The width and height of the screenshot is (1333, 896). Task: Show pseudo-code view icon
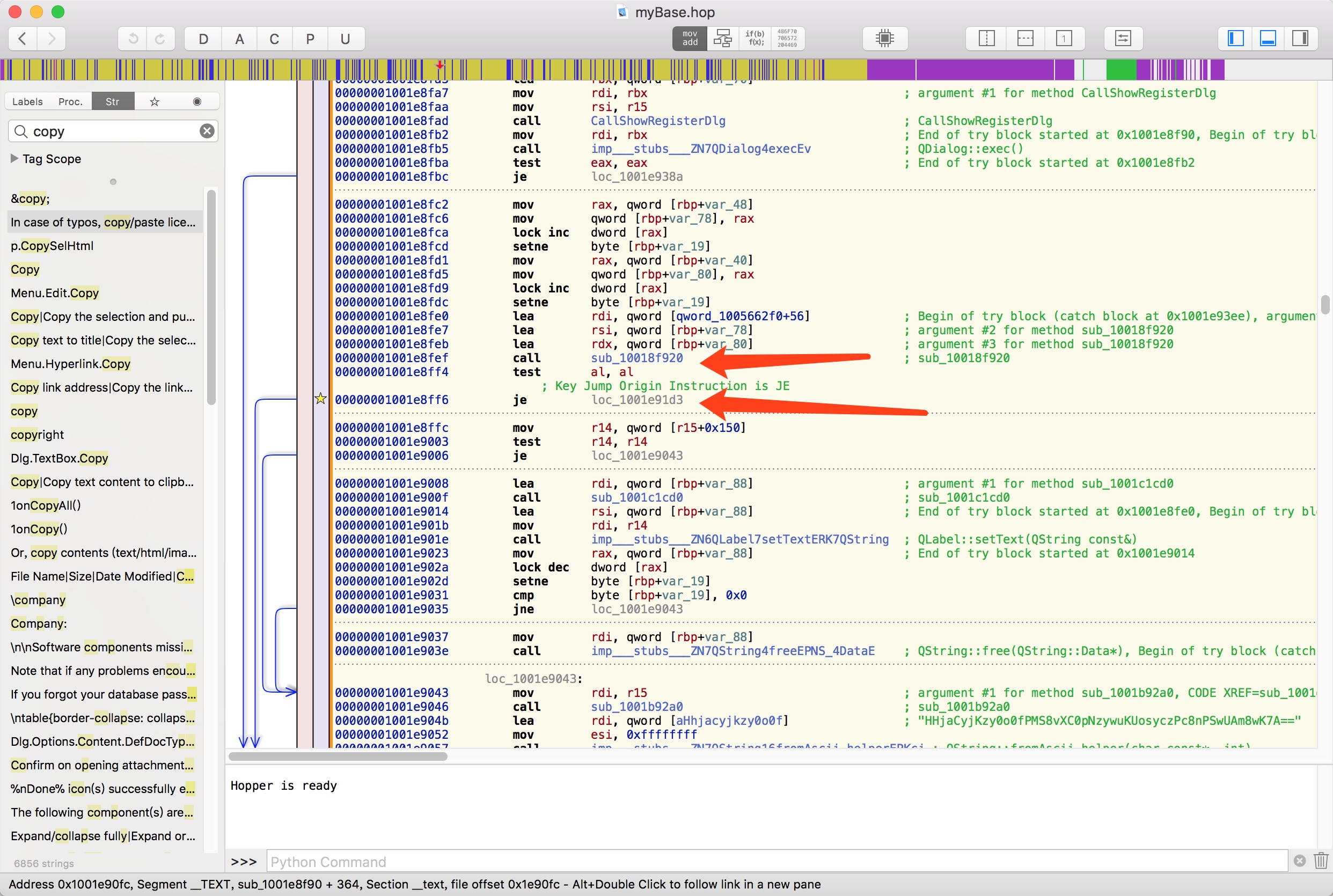(x=755, y=39)
